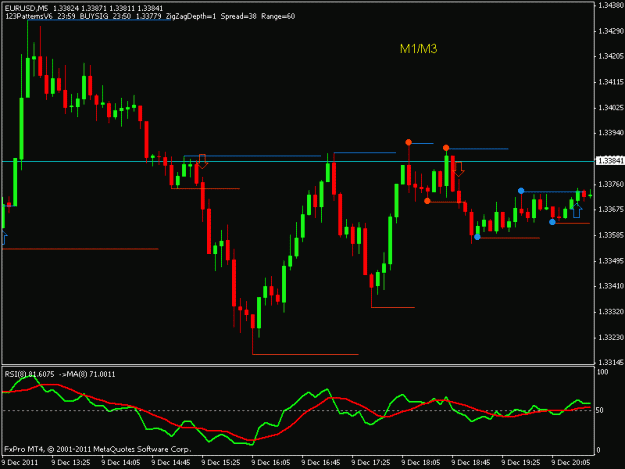Viewport: 625px width, 469px height.
Task: Click price level 1.33145 on the axis
Action: point(610,362)
